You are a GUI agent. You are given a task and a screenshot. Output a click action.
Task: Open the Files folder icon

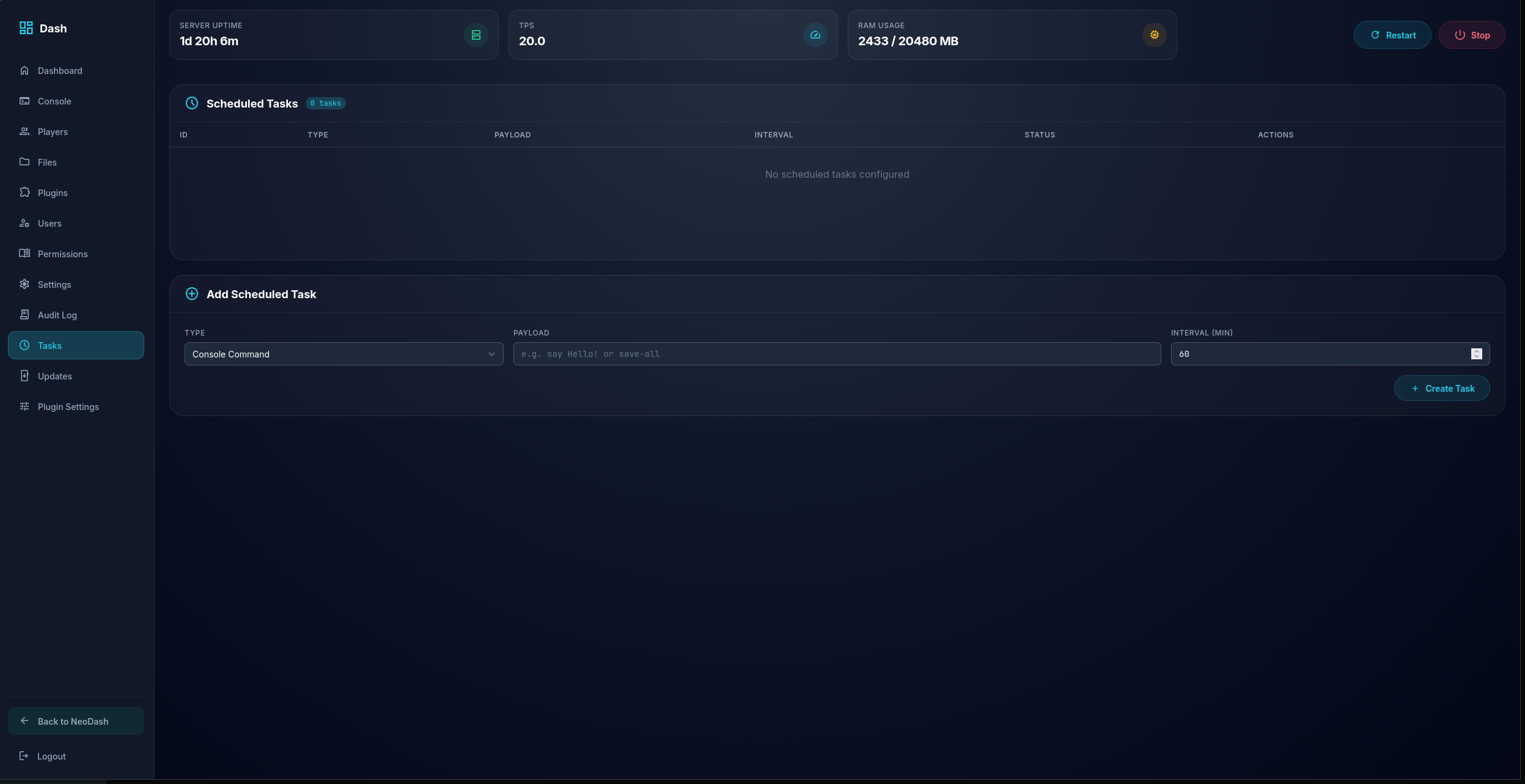coord(24,162)
